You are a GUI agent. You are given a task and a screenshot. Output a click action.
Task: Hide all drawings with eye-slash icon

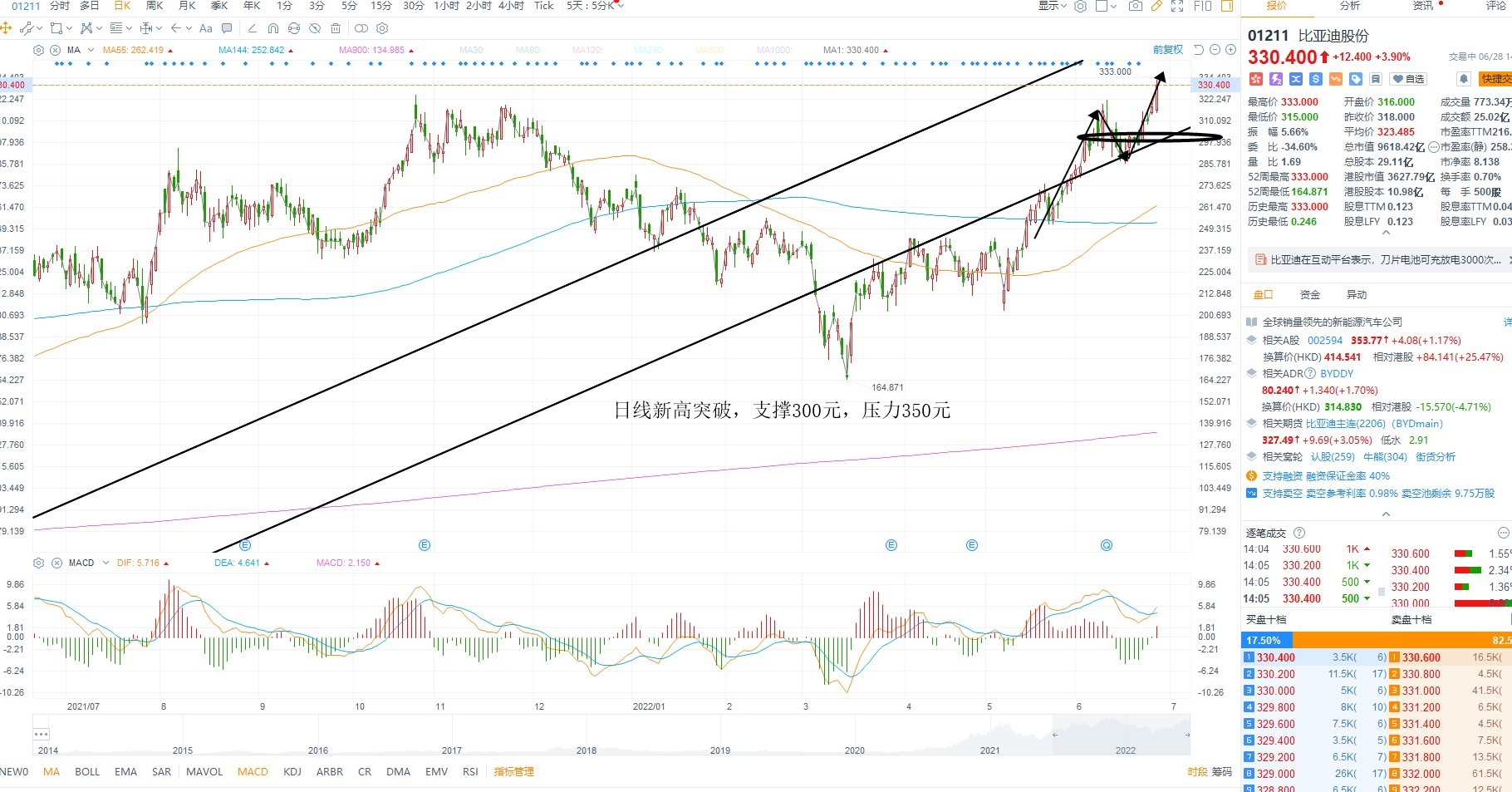click(314, 28)
